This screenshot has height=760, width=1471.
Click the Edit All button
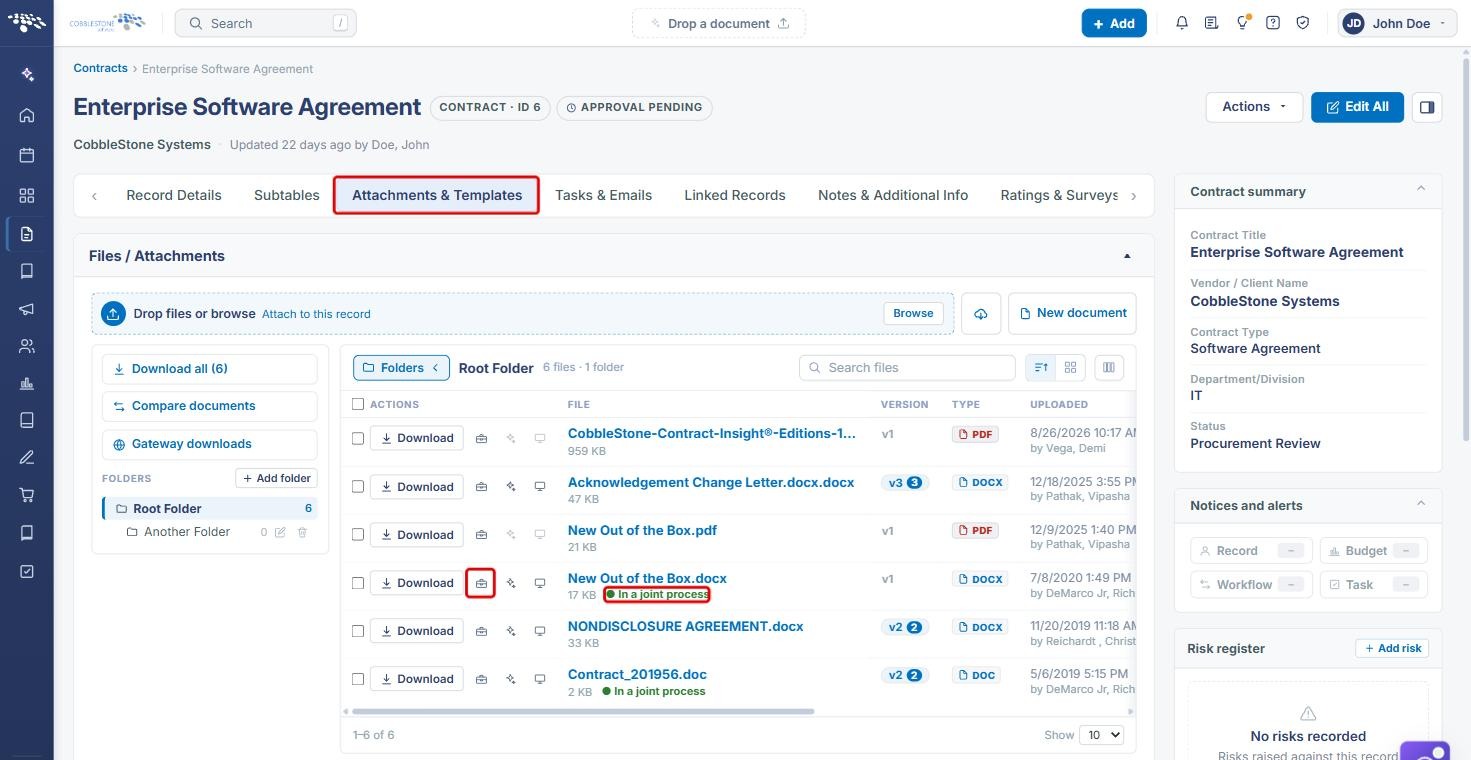tap(1357, 107)
